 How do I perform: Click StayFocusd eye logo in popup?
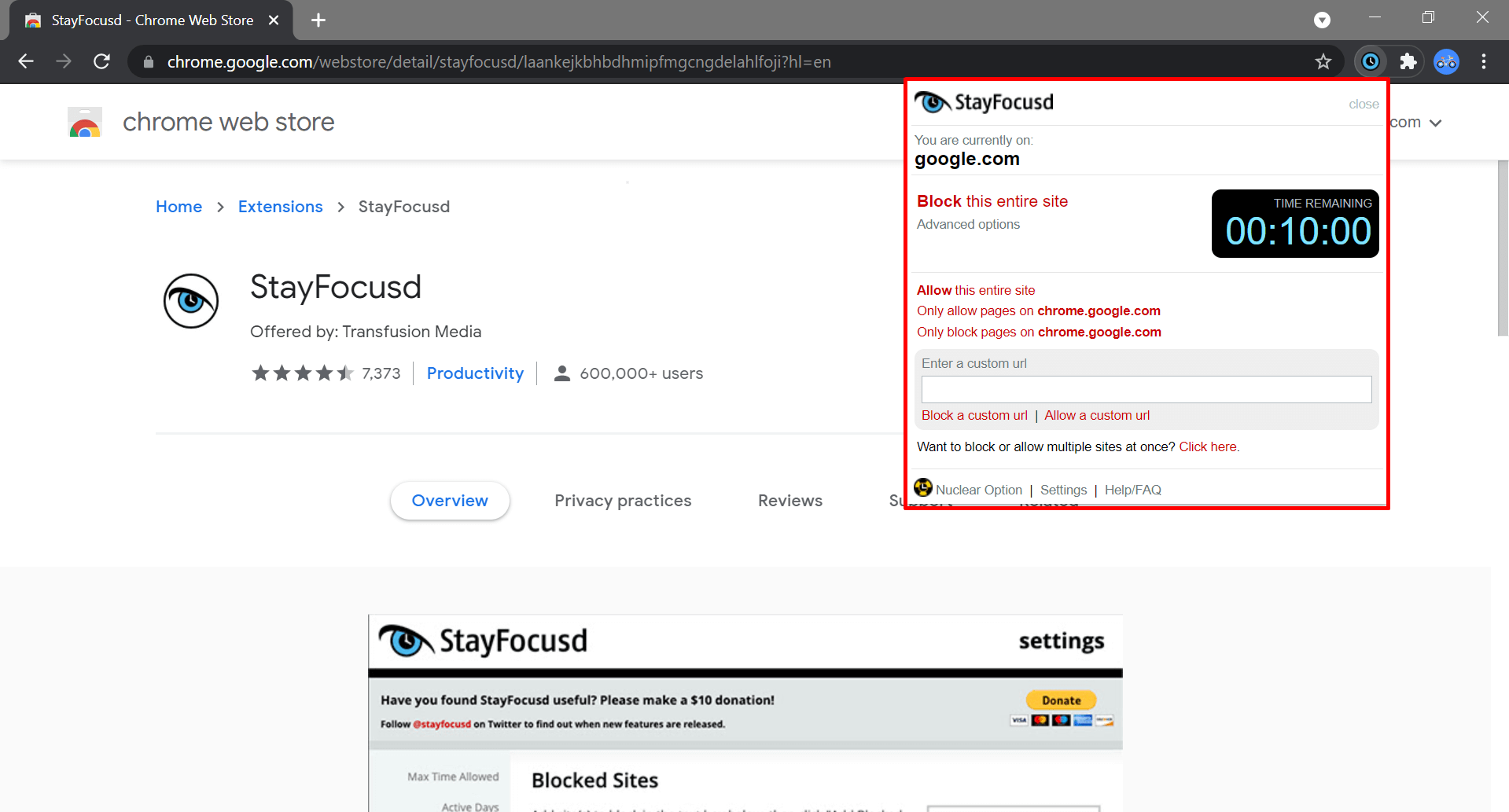point(933,102)
